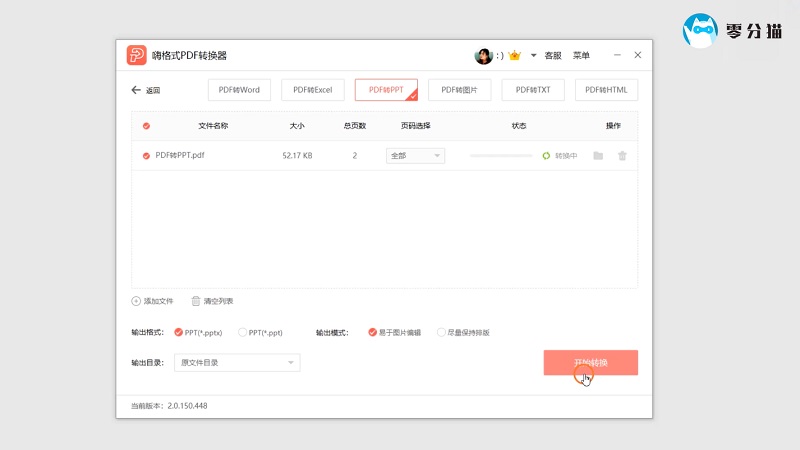Switch to PDF转Excel tab
Image resolution: width=800 pixels, height=450 pixels.
click(x=313, y=90)
